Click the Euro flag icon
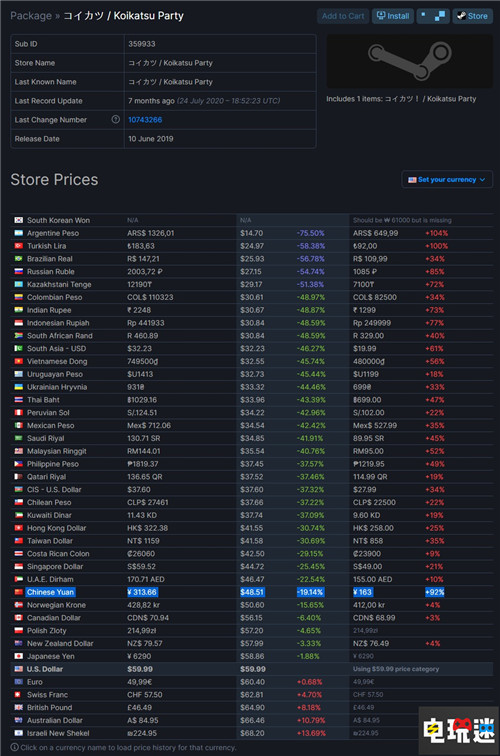The width and height of the screenshot is (500, 756). point(18,682)
